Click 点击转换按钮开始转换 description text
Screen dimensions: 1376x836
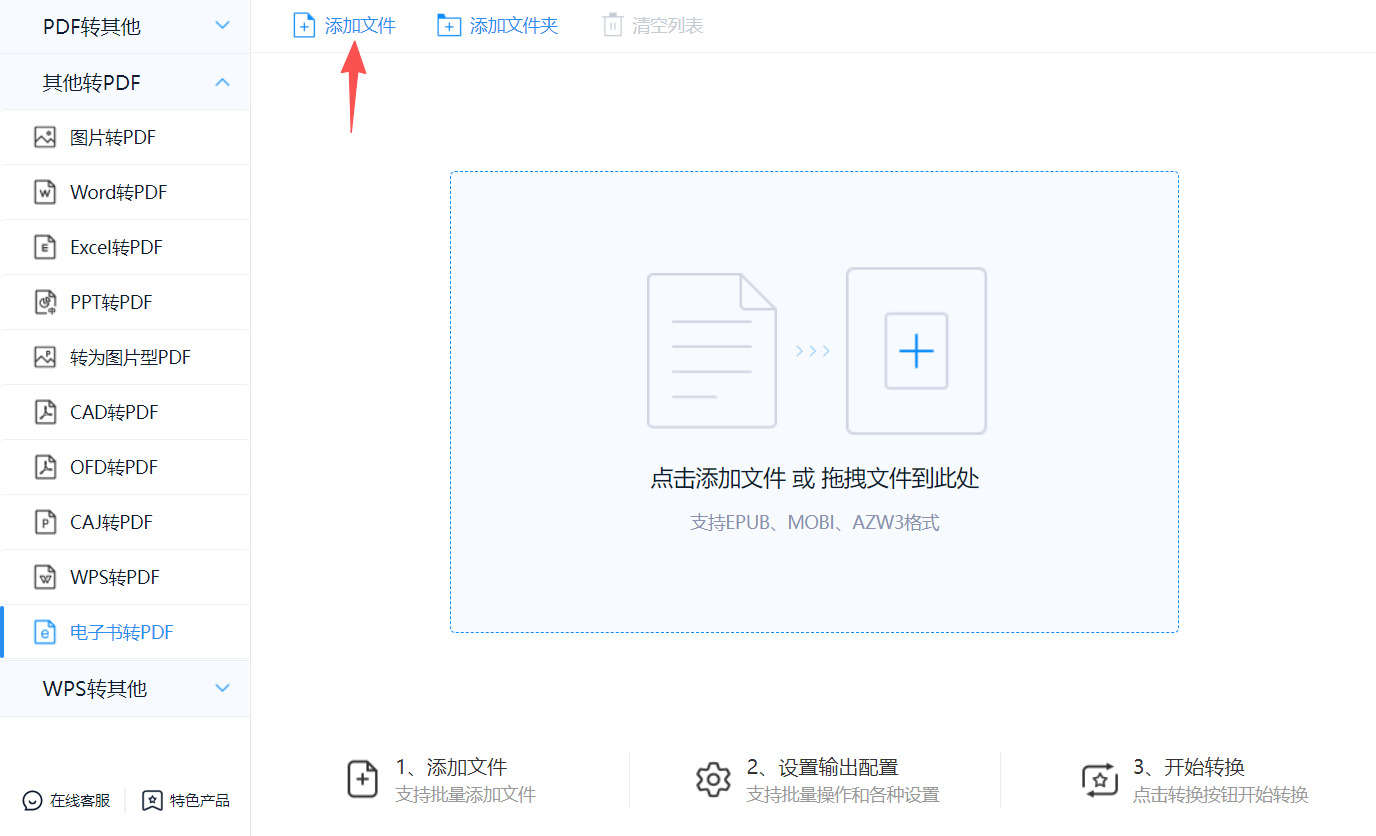(x=1220, y=796)
